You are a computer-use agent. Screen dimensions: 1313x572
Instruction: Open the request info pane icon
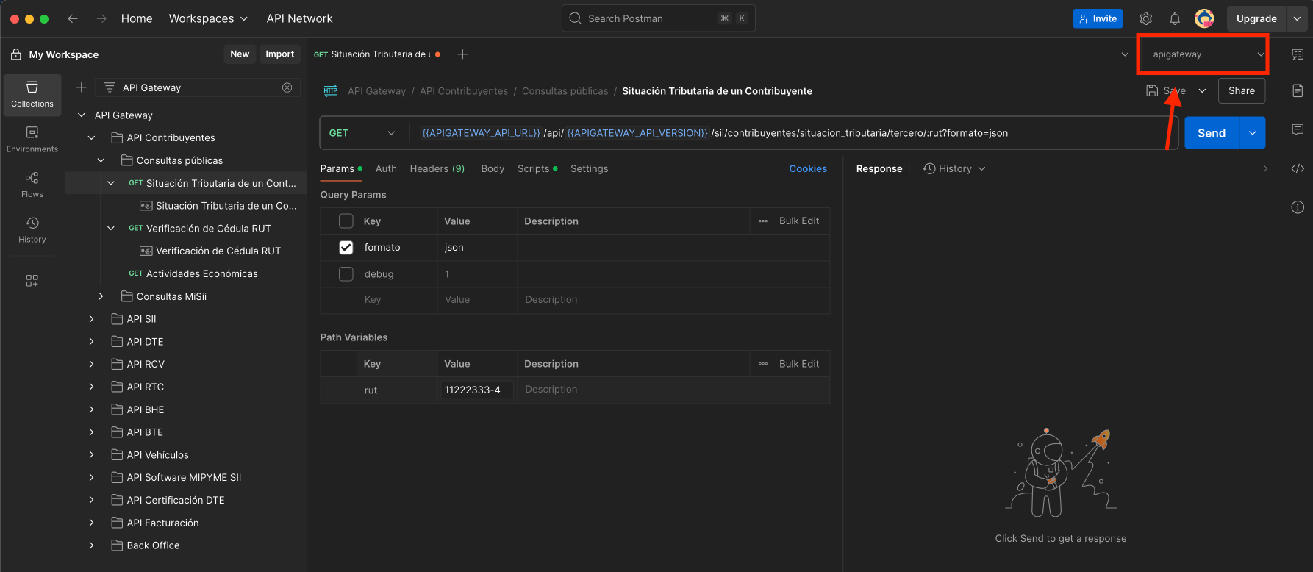pyautogui.click(x=1297, y=207)
